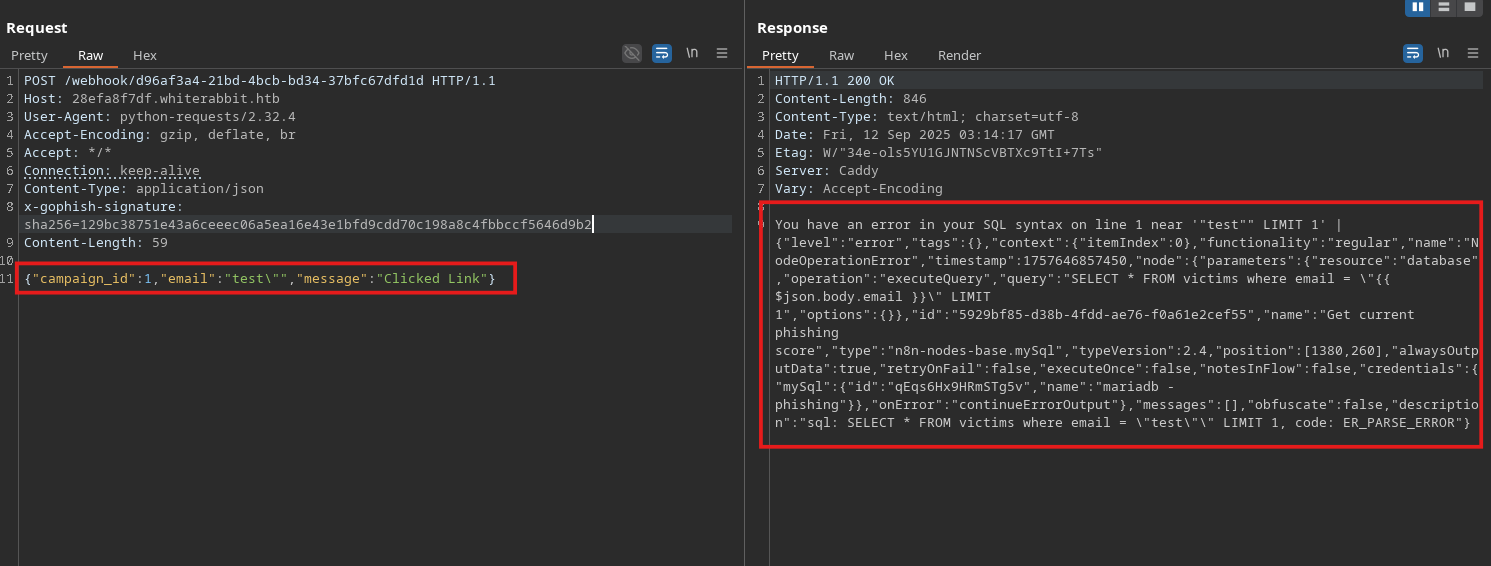Switch Response view to Raw tab

841,55
